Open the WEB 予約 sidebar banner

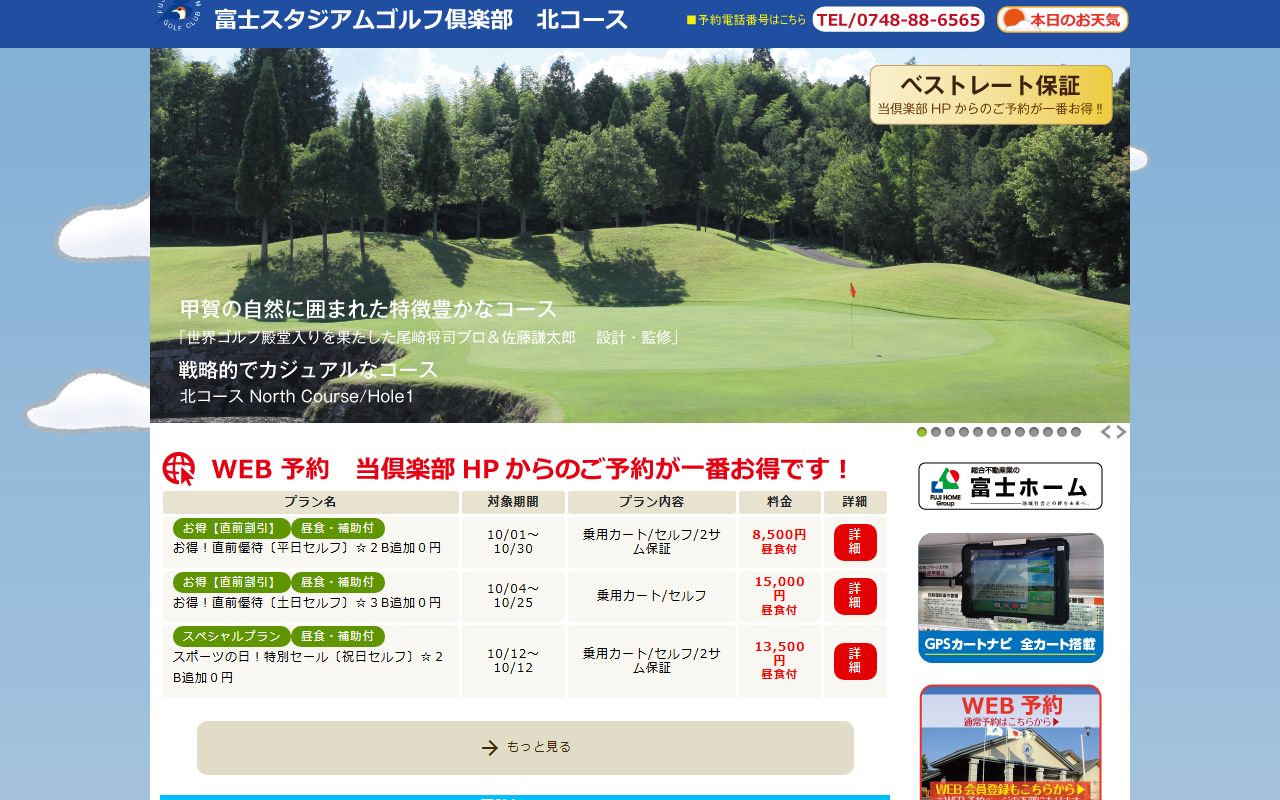click(x=1010, y=742)
